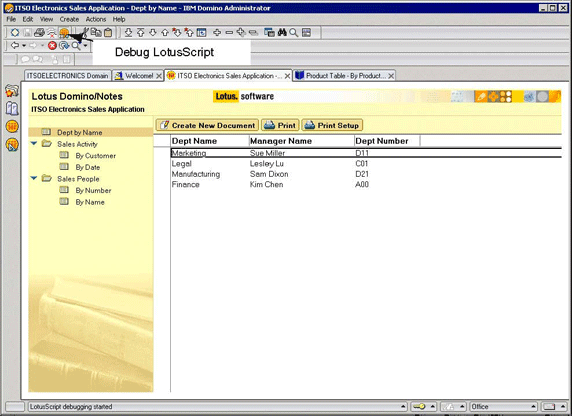Screen dimensions: 572x416
Task: Open the Domain bookmark sidebar icon
Action: pos(12,90)
